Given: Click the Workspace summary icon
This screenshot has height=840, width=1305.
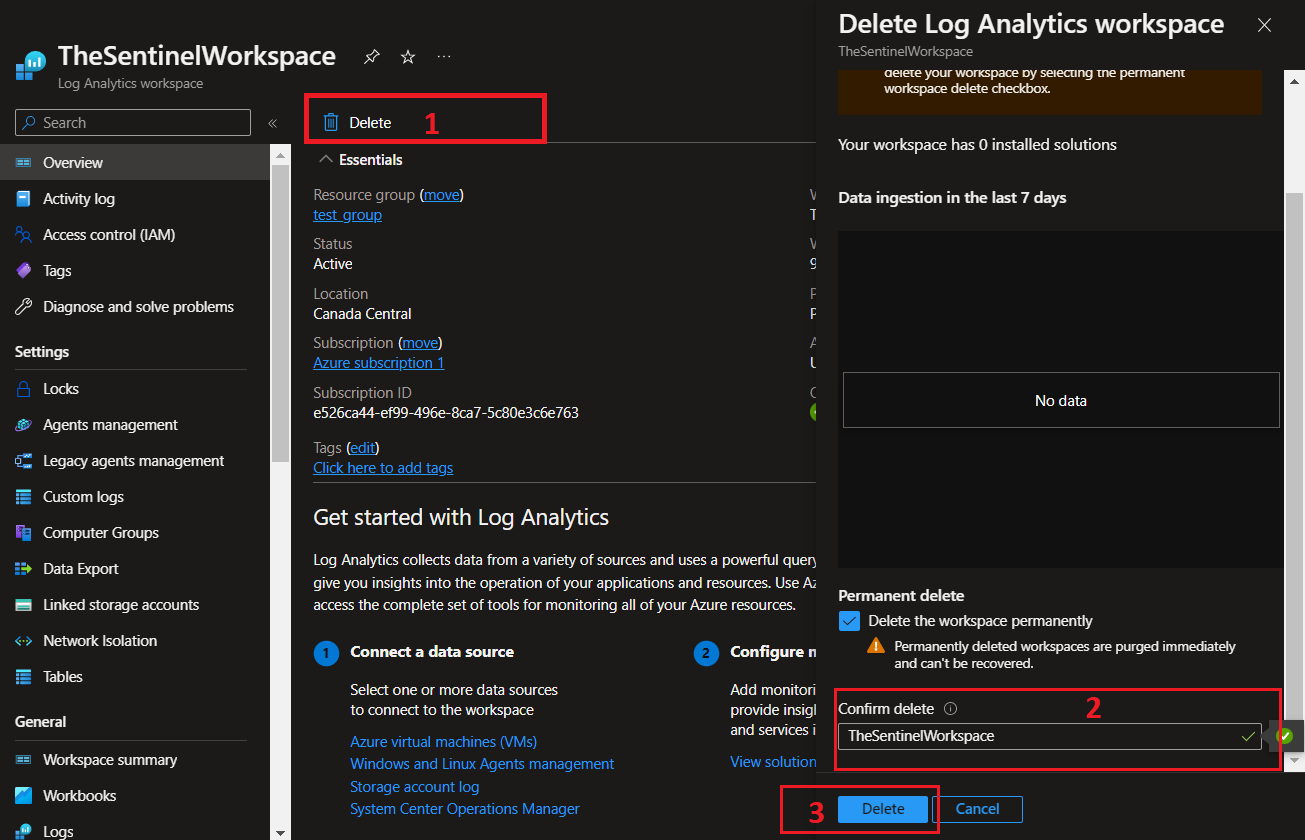Looking at the screenshot, I should (x=23, y=759).
